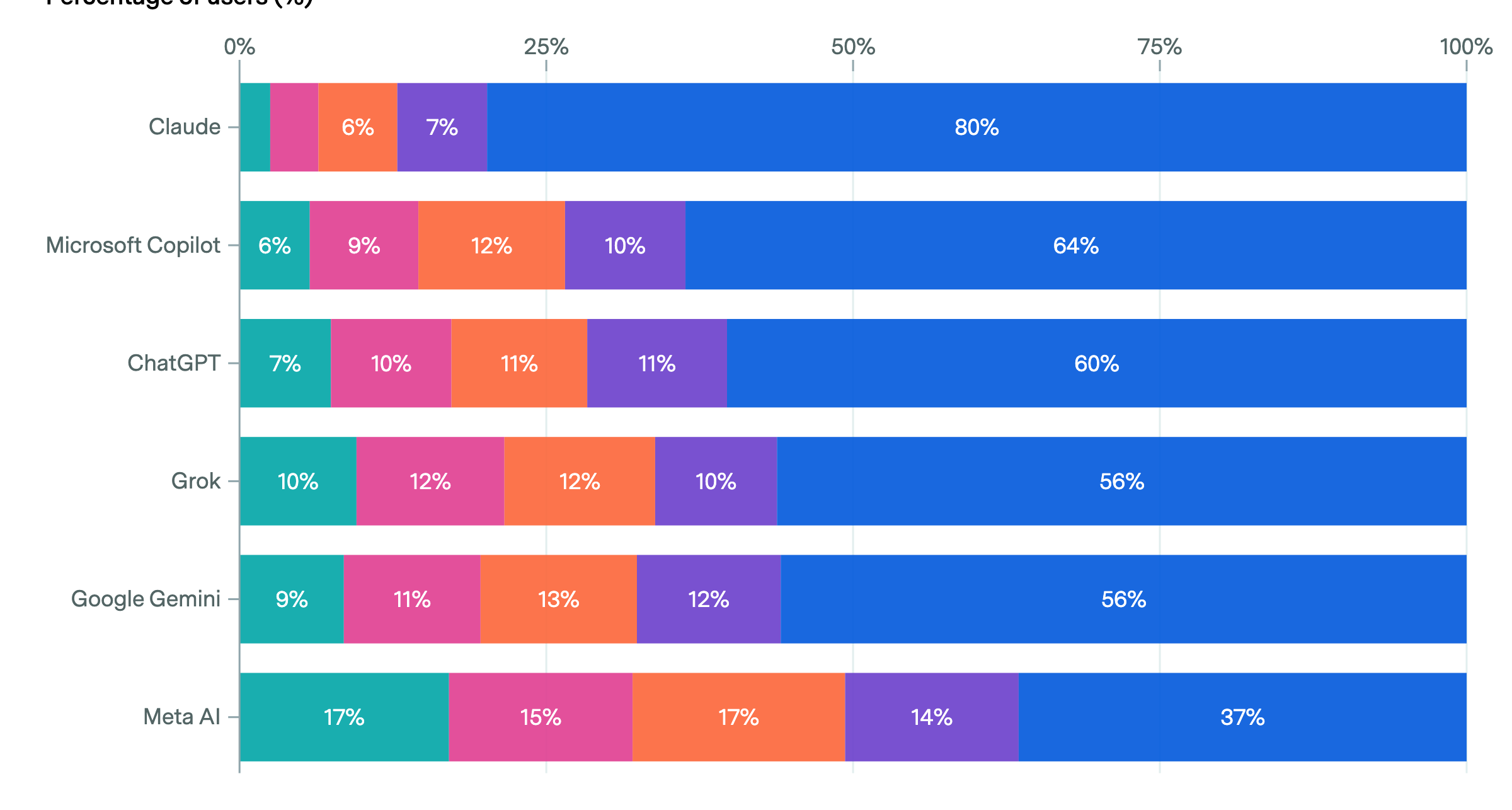The height and width of the screenshot is (810, 1512).
Task: Click the 50% axis tick label
Action: pos(853,47)
